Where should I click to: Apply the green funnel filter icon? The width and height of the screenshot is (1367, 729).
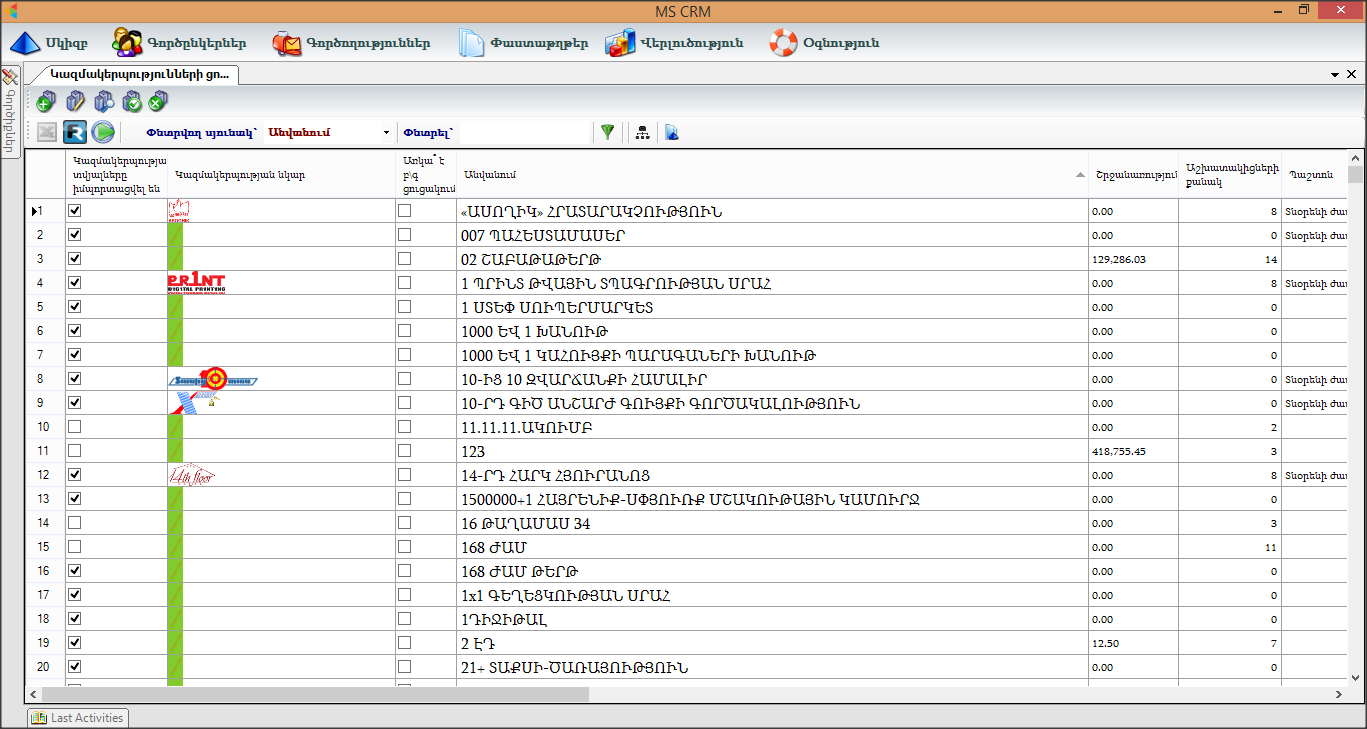(607, 132)
